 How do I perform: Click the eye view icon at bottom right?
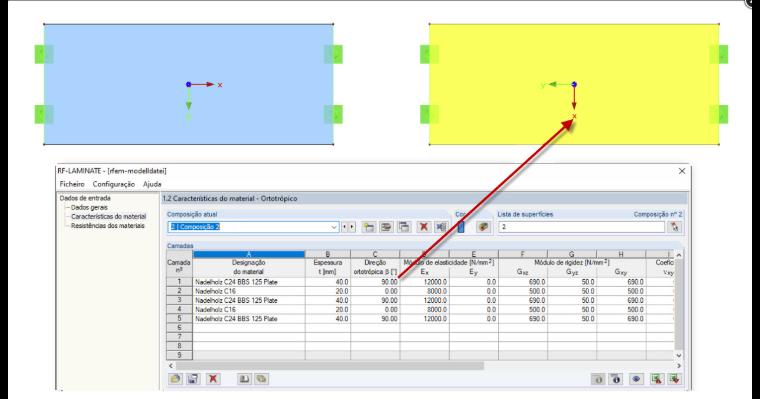click(636, 379)
